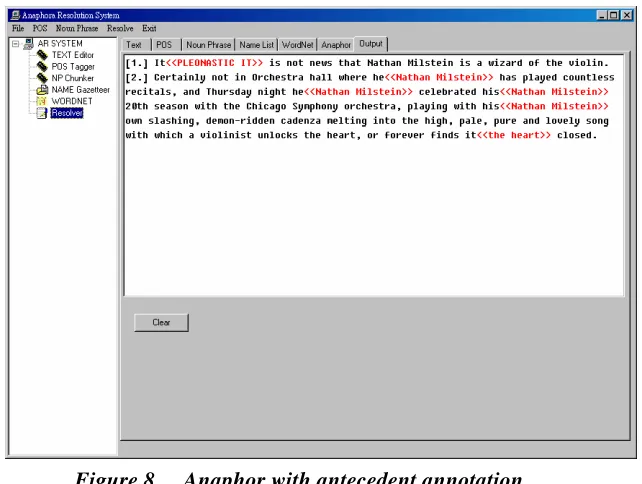Screen dimensions: 642x484
Task: Click the WORDNET node icon
Action: click(42, 101)
